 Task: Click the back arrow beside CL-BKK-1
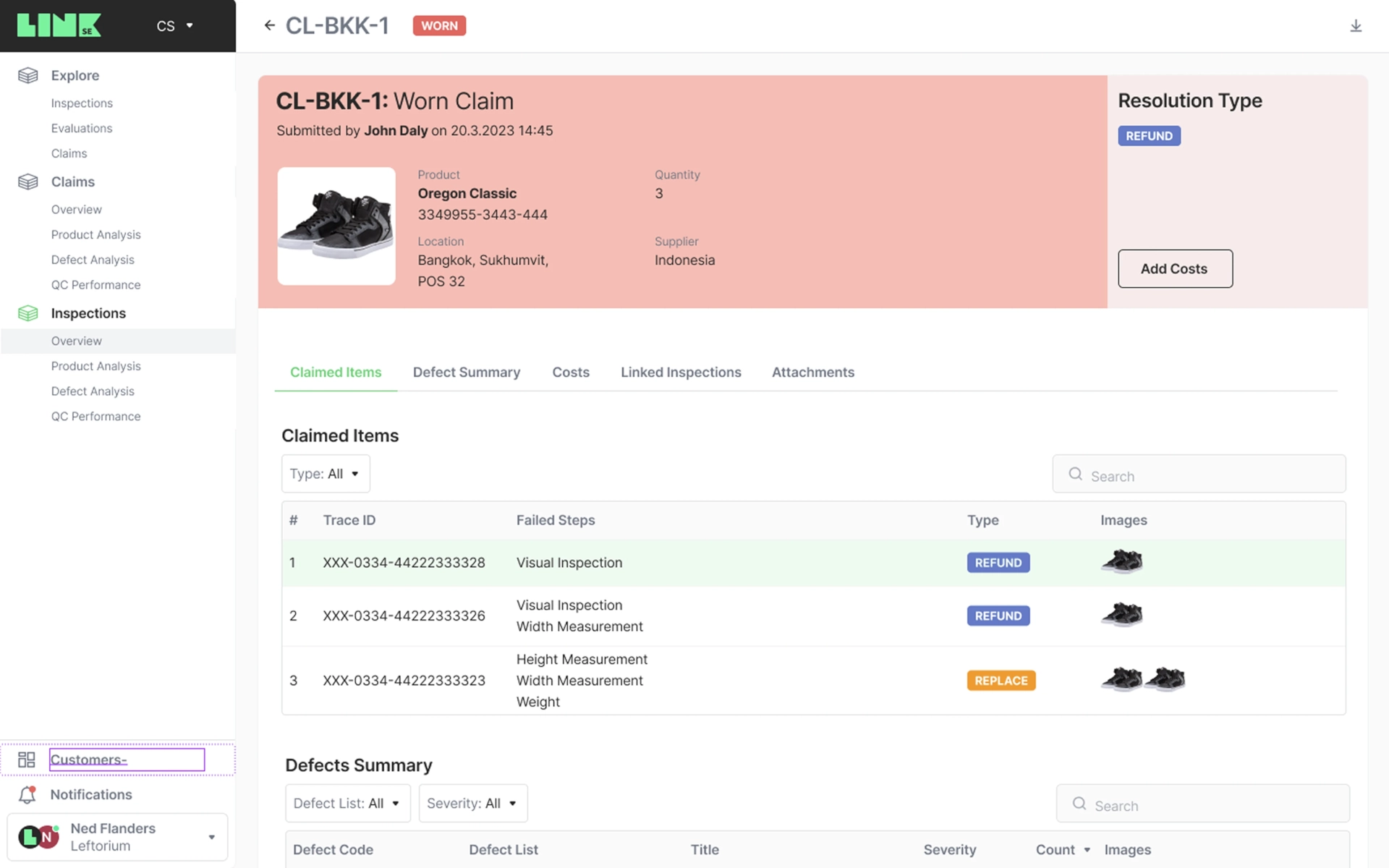269,25
